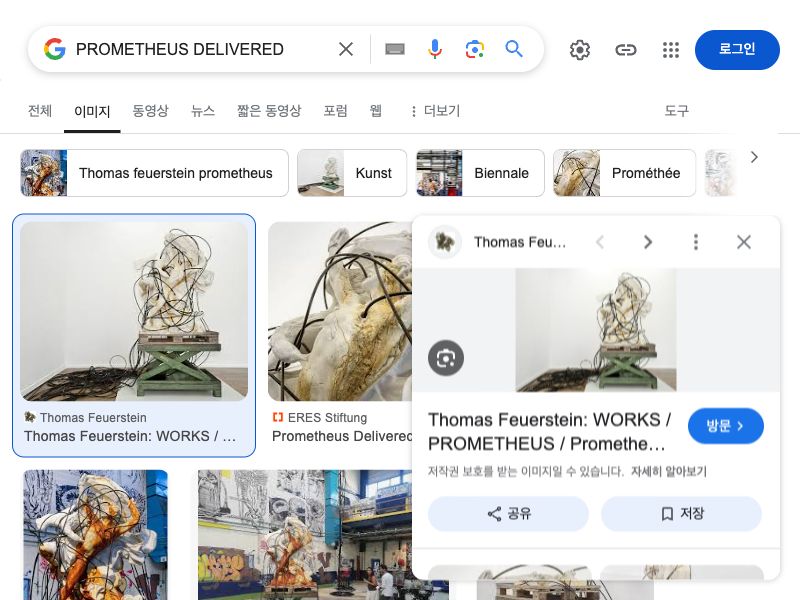Open the 자세히 알아보기 copyright link
Image resolution: width=800 pixels, height=600 pixels.
(x=669, y=471)
